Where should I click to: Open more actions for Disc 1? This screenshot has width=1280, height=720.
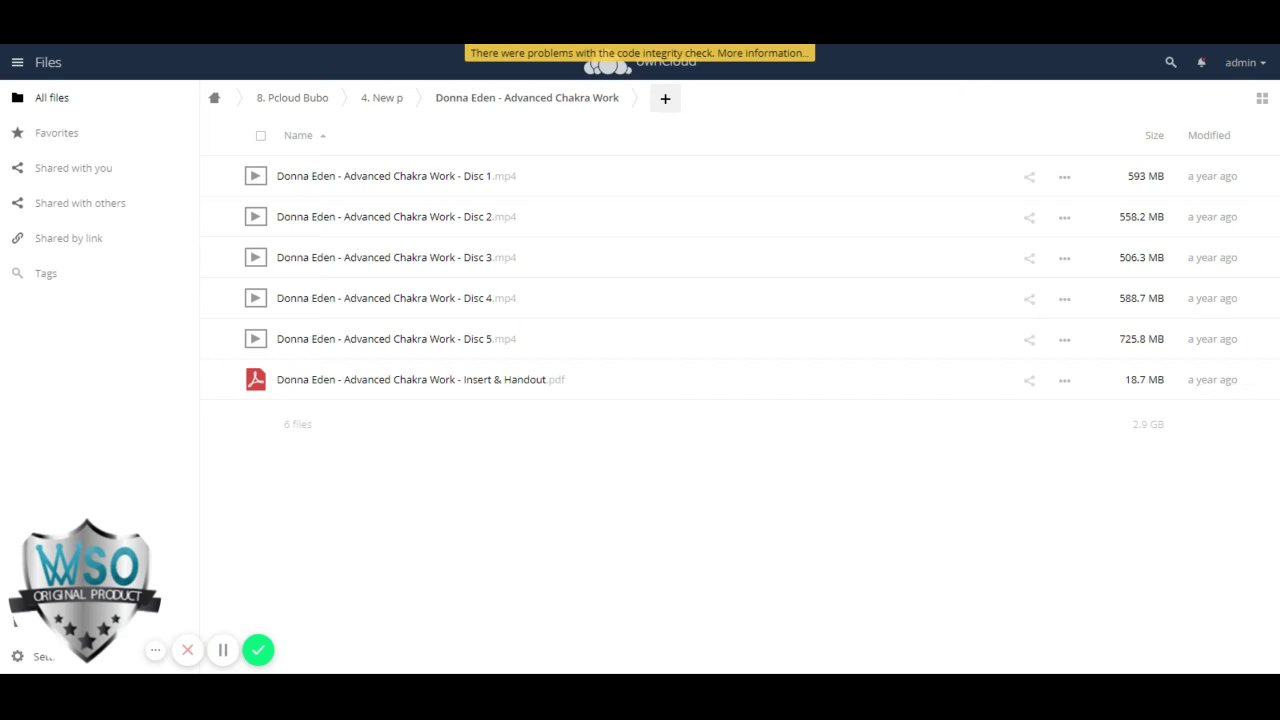(1064, 177)
